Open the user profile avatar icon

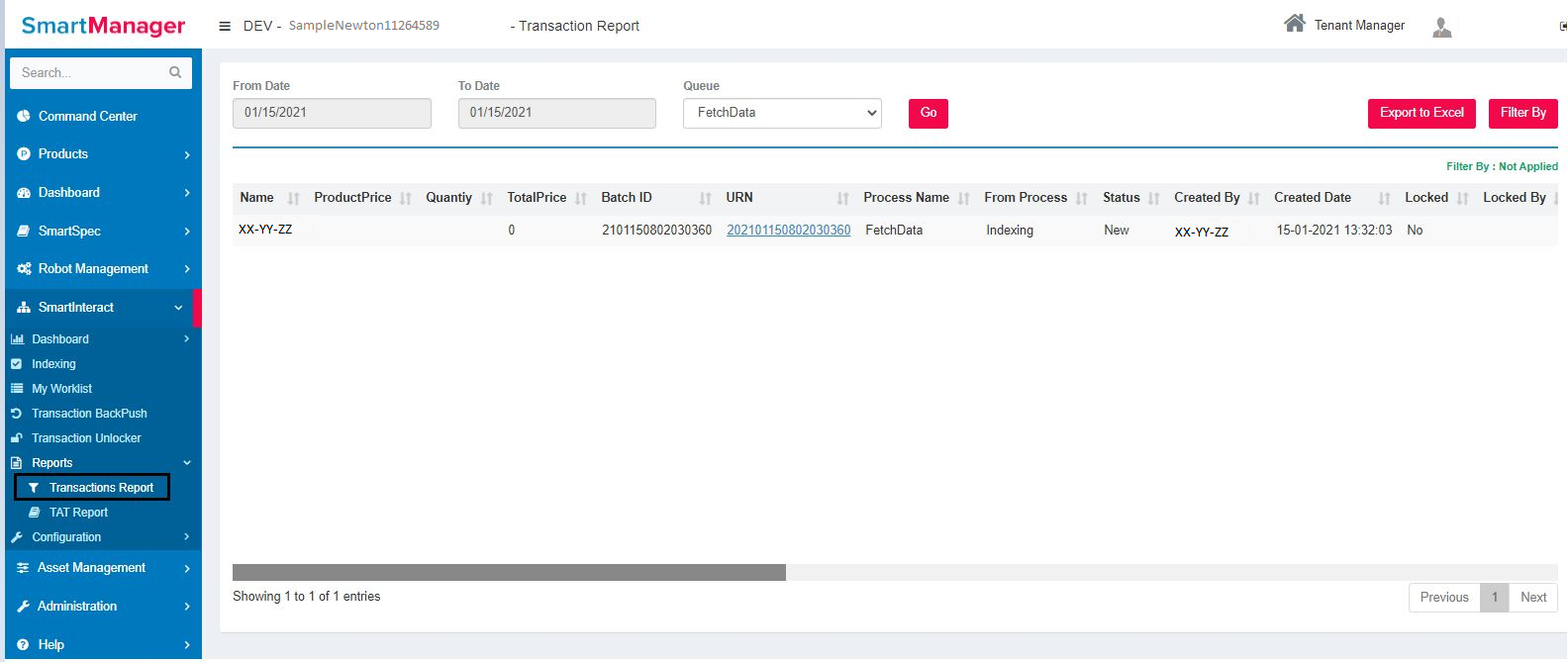coord(1442,27)
